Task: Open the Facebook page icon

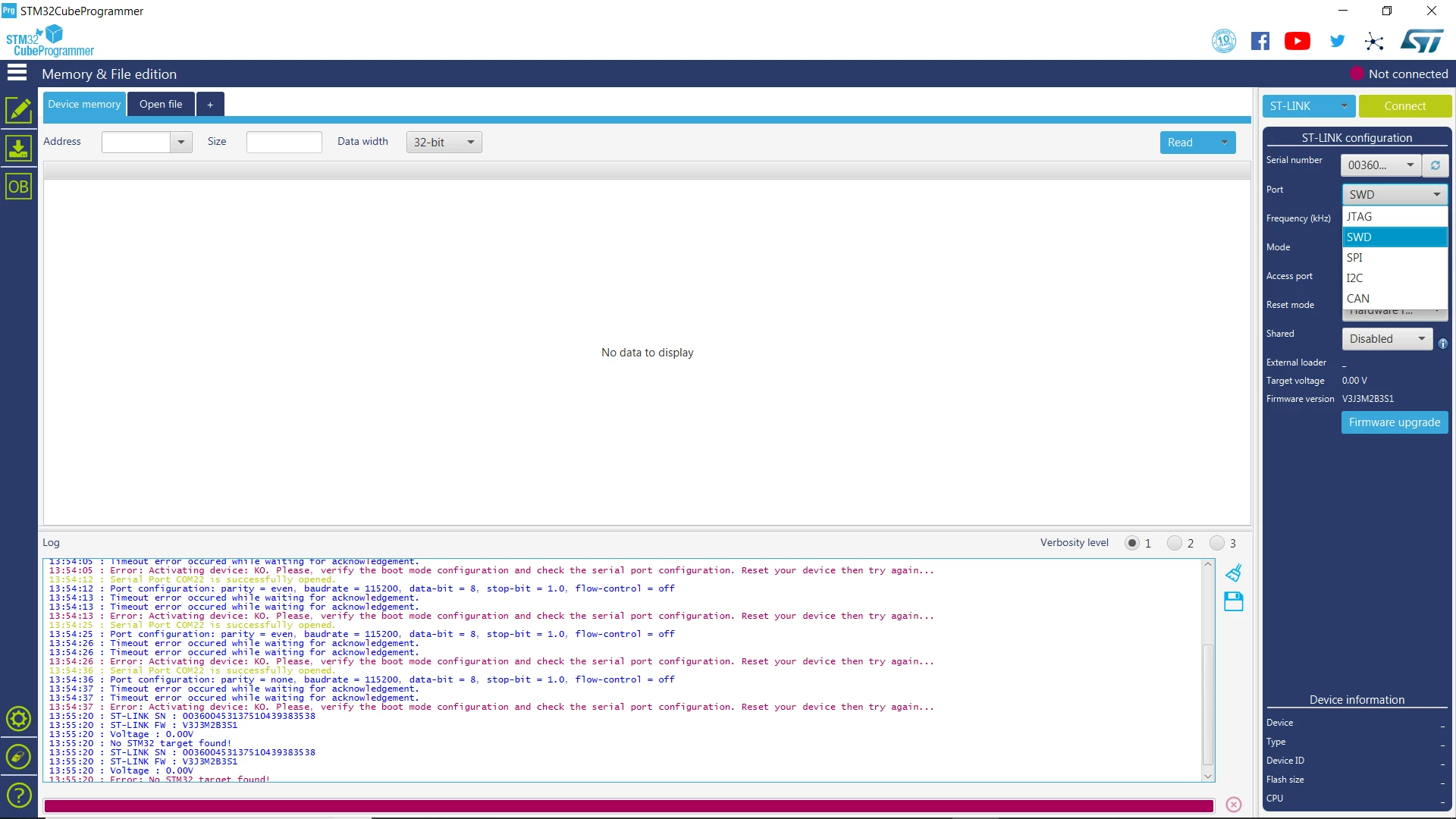Action: tap(1260, 41)
